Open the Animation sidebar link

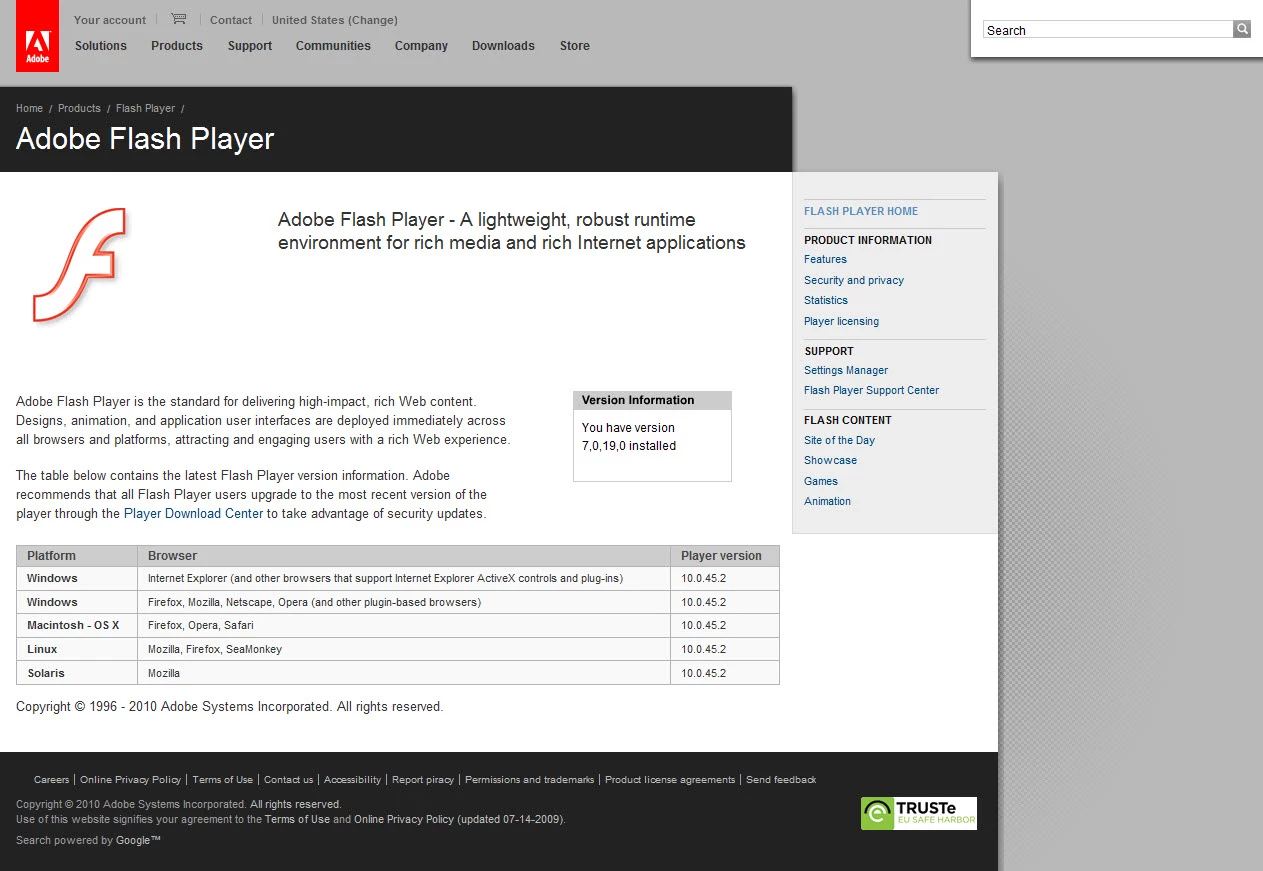[827, 501]
